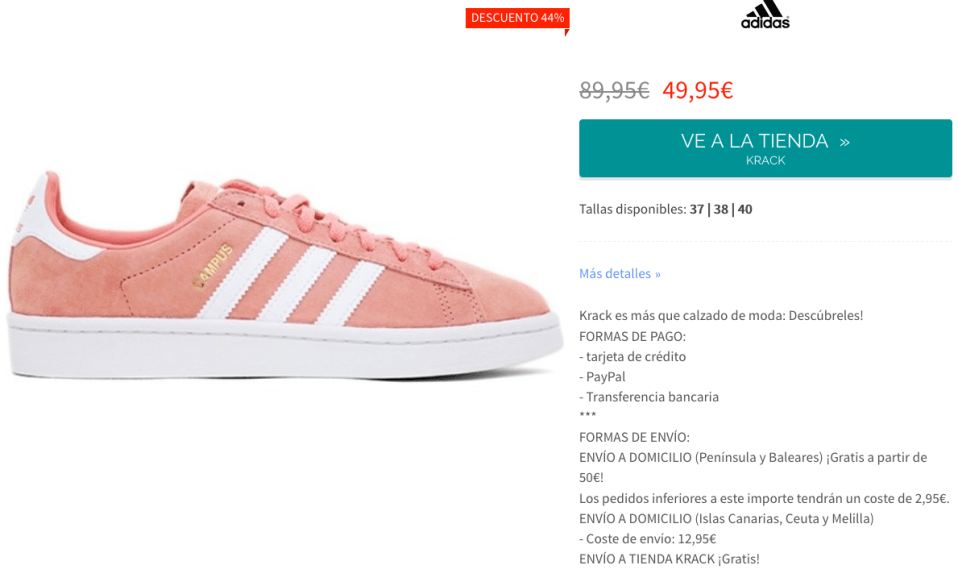The image size is (958, 586).
Task: Click the red 49,95€ sale price
Action: tap(698, 90)
